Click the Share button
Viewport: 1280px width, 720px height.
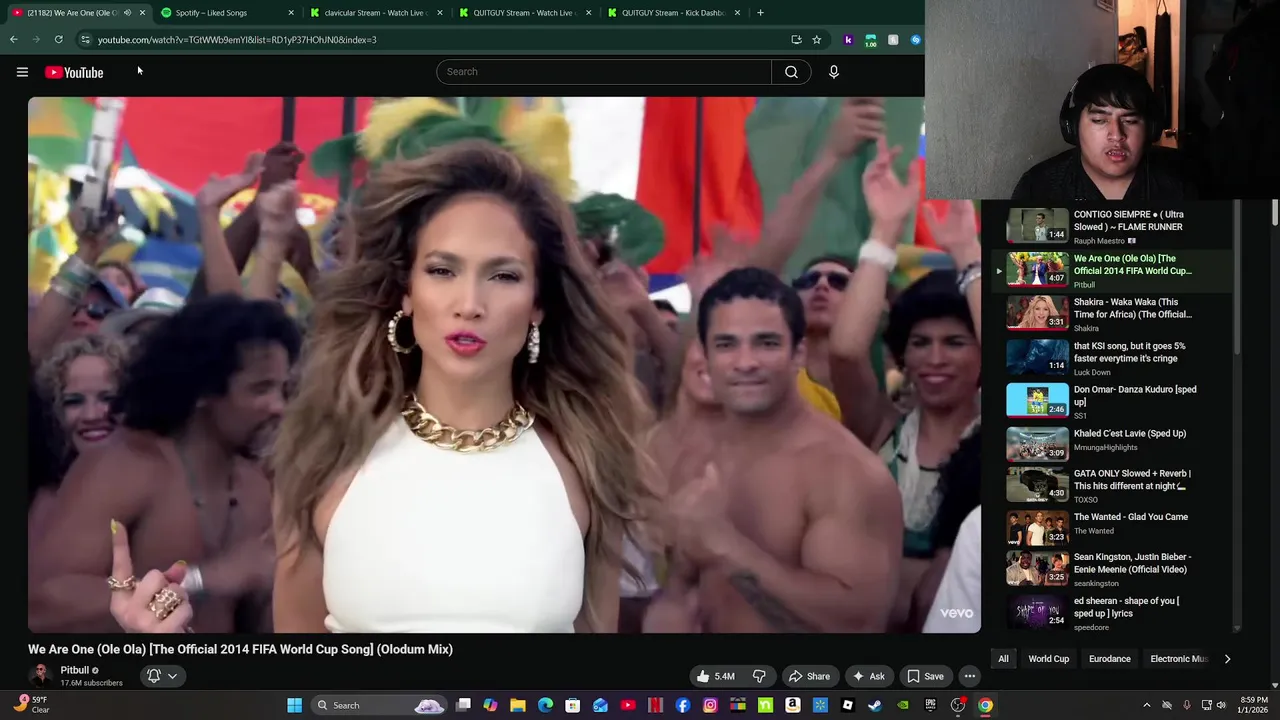[x=809, y=676]
